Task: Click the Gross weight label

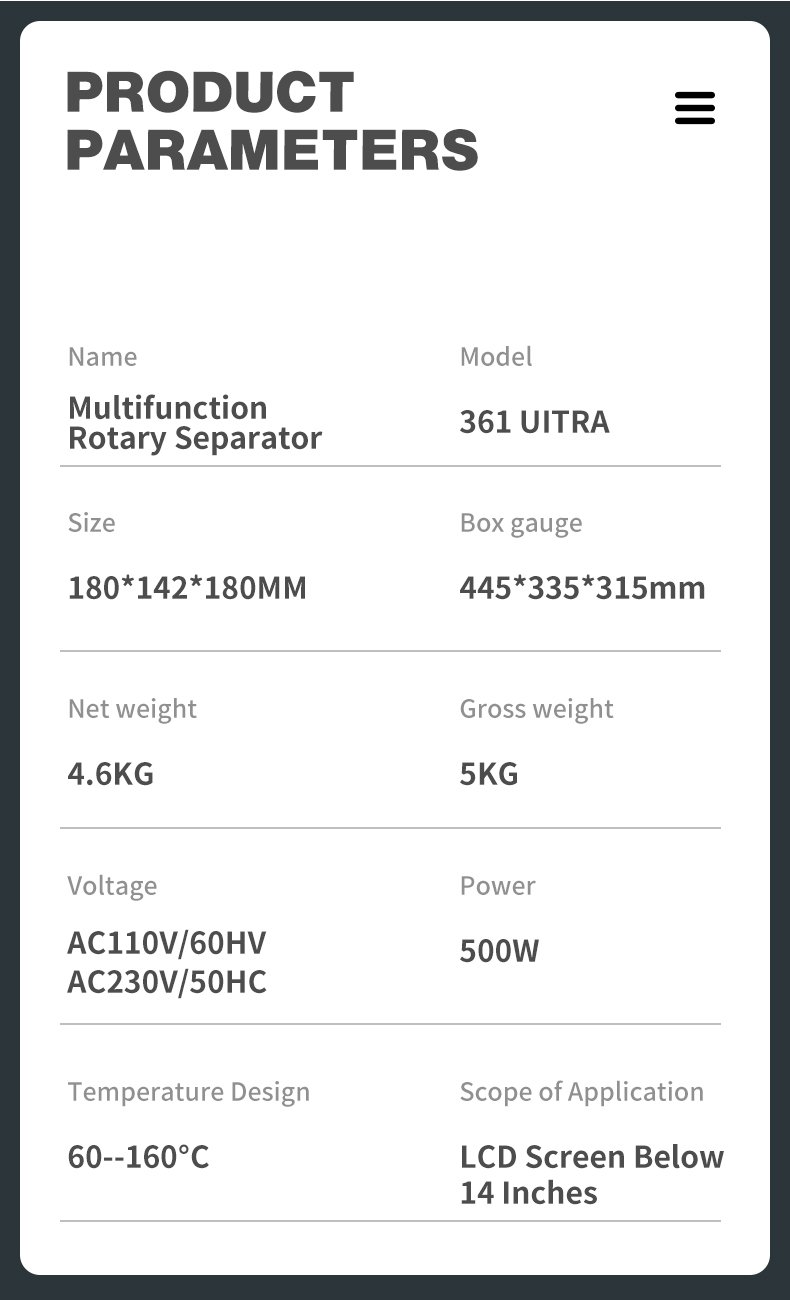Action: pos(536,709)
